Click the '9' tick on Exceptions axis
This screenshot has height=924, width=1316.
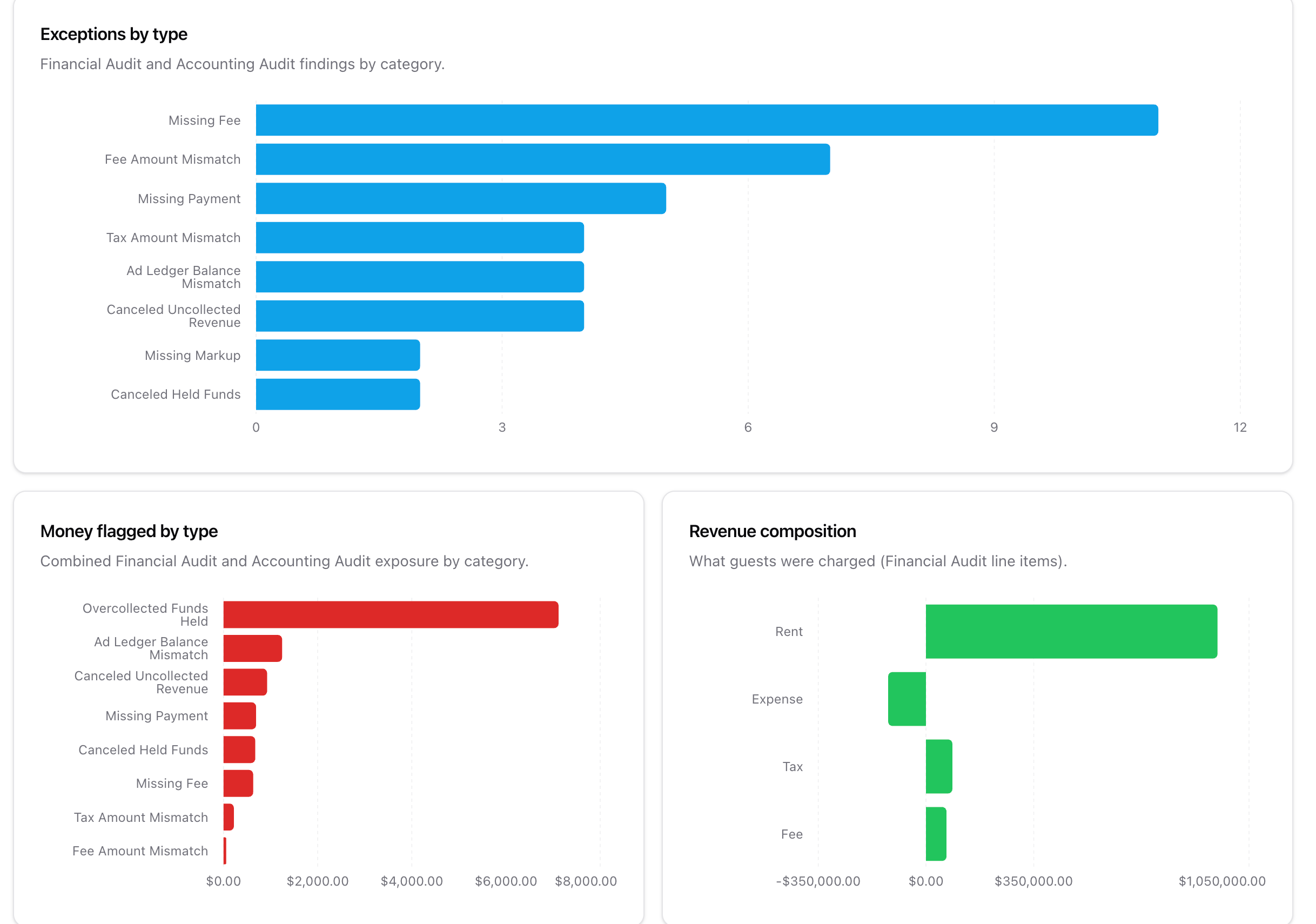(x=994, y=427)
